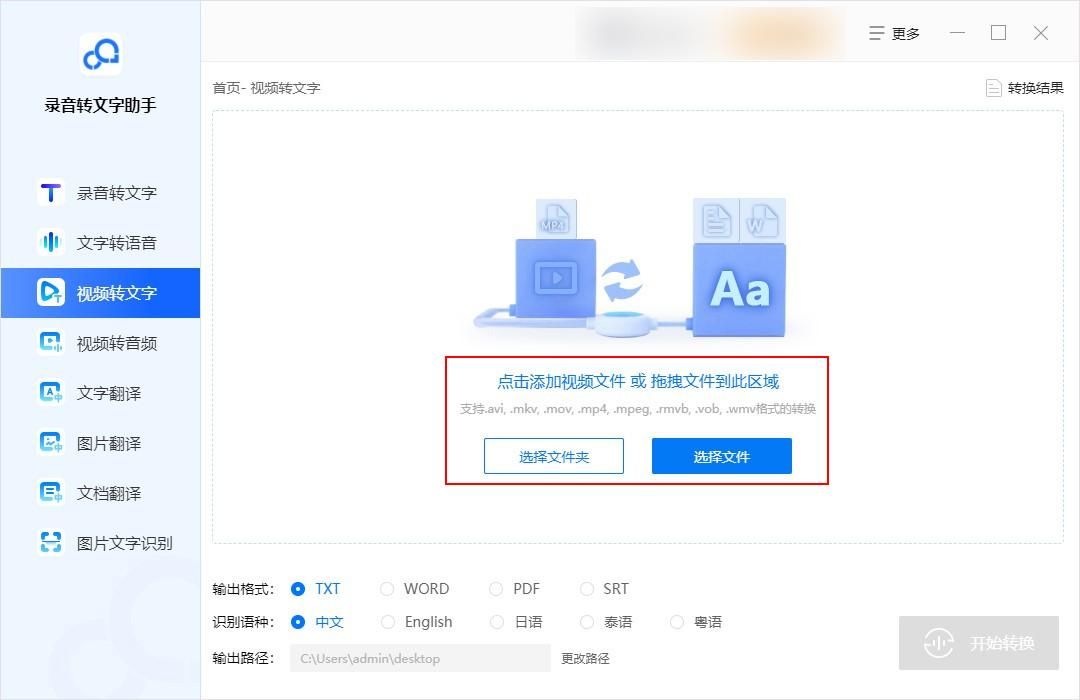This screenshot has height=700, width=1080.
Task: Go to 文字翻译 page
Action: coord(101,393)
